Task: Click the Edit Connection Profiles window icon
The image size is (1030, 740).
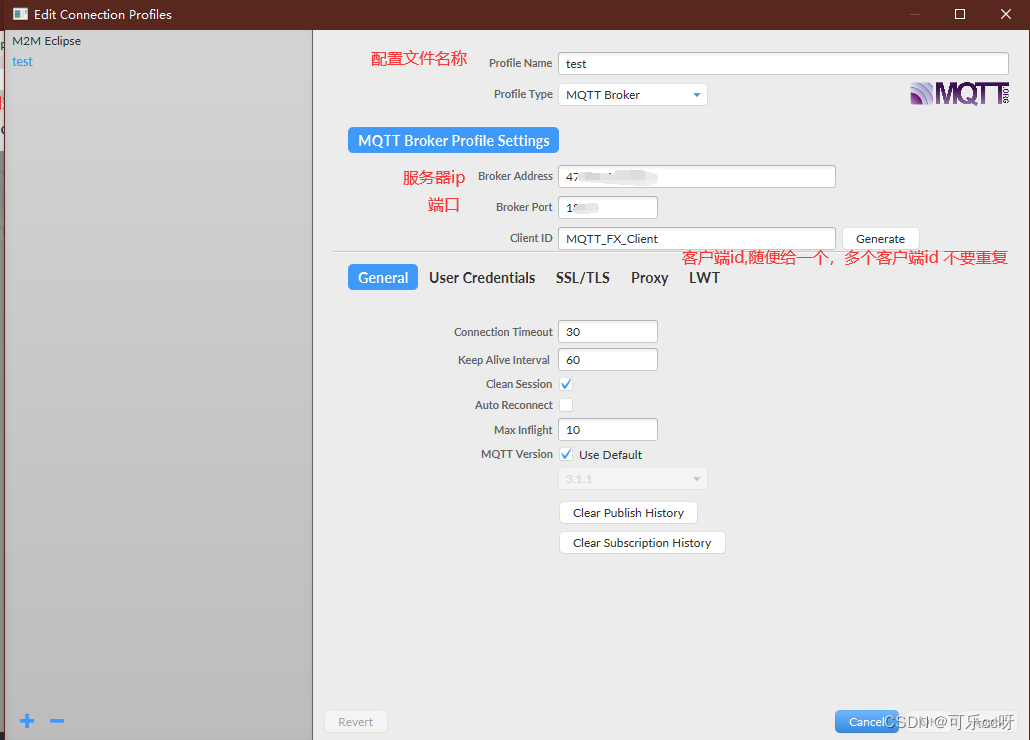Action: (x=20, y=14)
